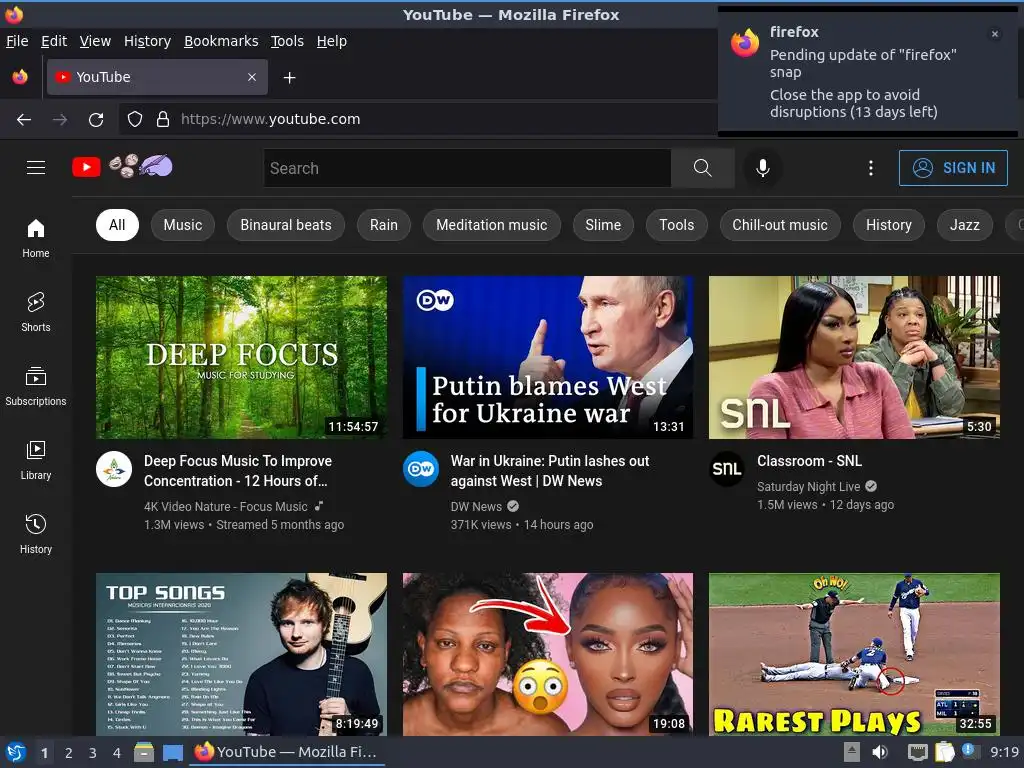The width and height of the screenshot is (1024, 768).
Task: Open Subscriptions in the sidebar
Action: (36, 387)
